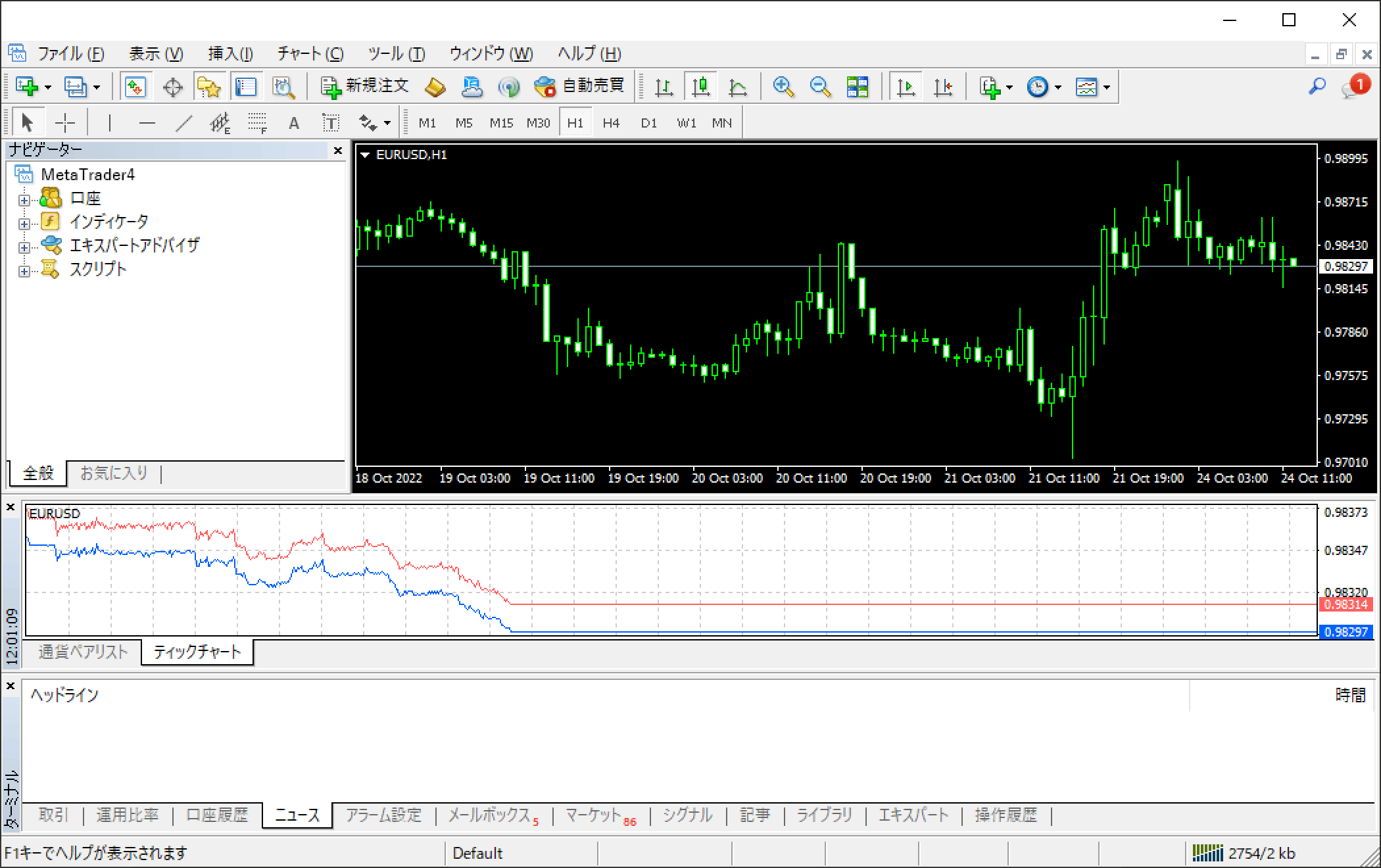Select the horizontal line drawing tool
1381x868 pixels.
147,122
